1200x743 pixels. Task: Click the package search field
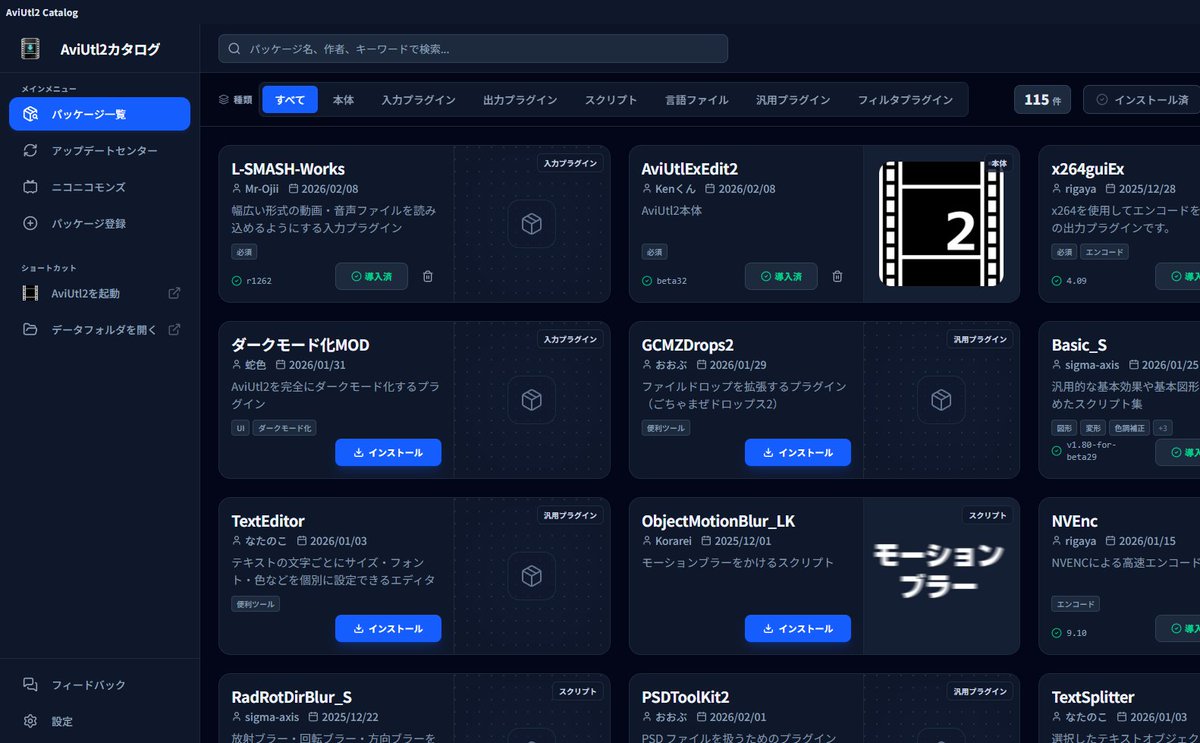pyautogui.click(x=473, y=48)
